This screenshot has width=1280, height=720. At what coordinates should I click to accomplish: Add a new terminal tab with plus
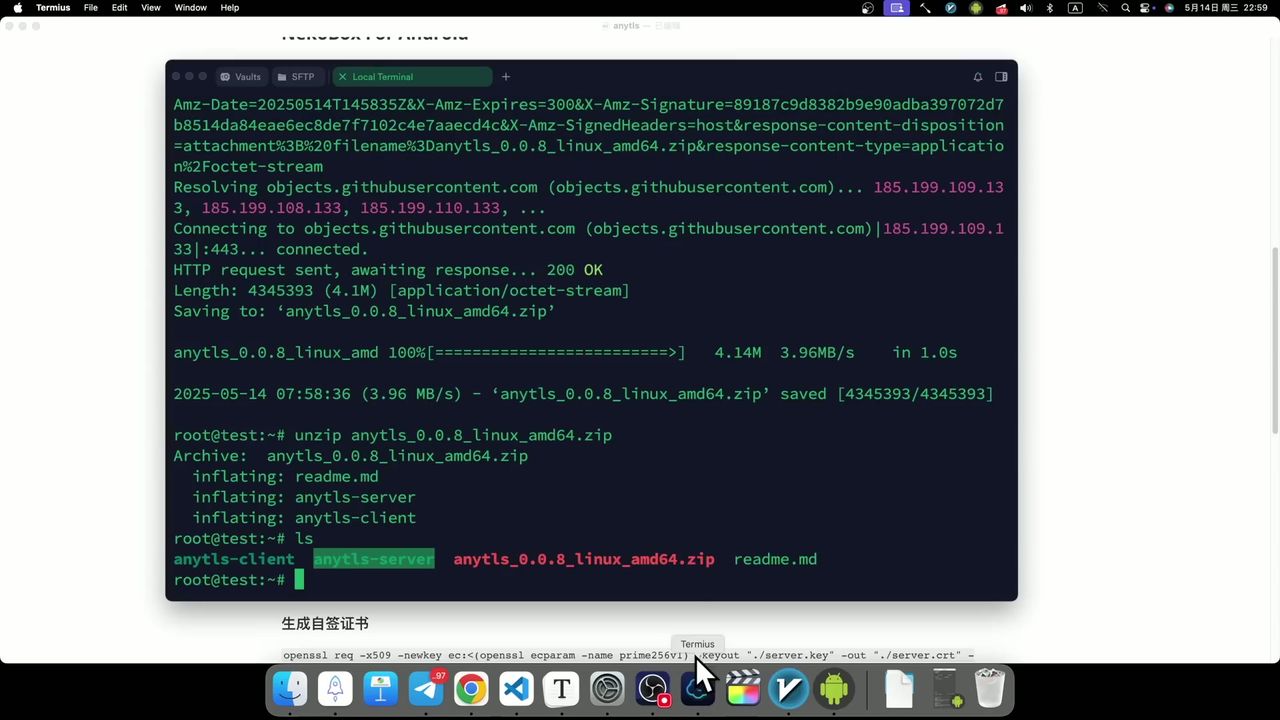[x=506, y=77]
